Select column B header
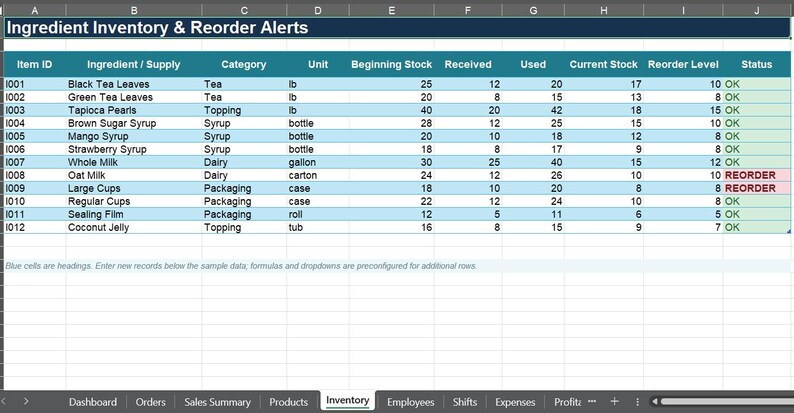Image resolution: width=794 pixels, height=413 pixels. pos(134,11)
